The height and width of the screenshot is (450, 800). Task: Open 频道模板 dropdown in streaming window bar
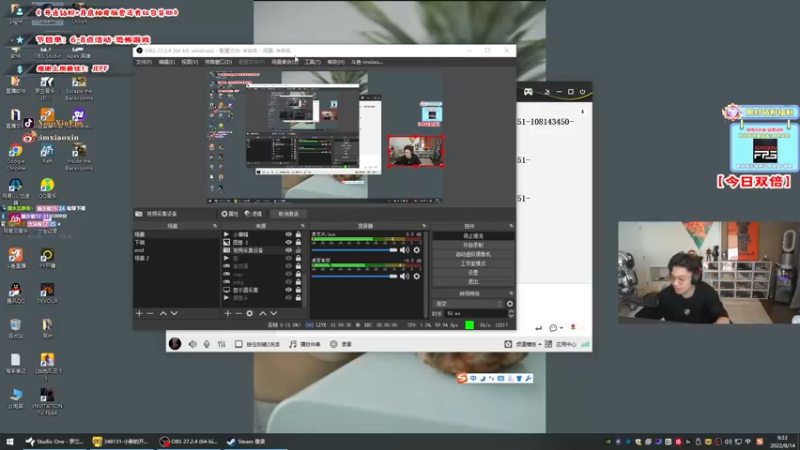[529, 344]
